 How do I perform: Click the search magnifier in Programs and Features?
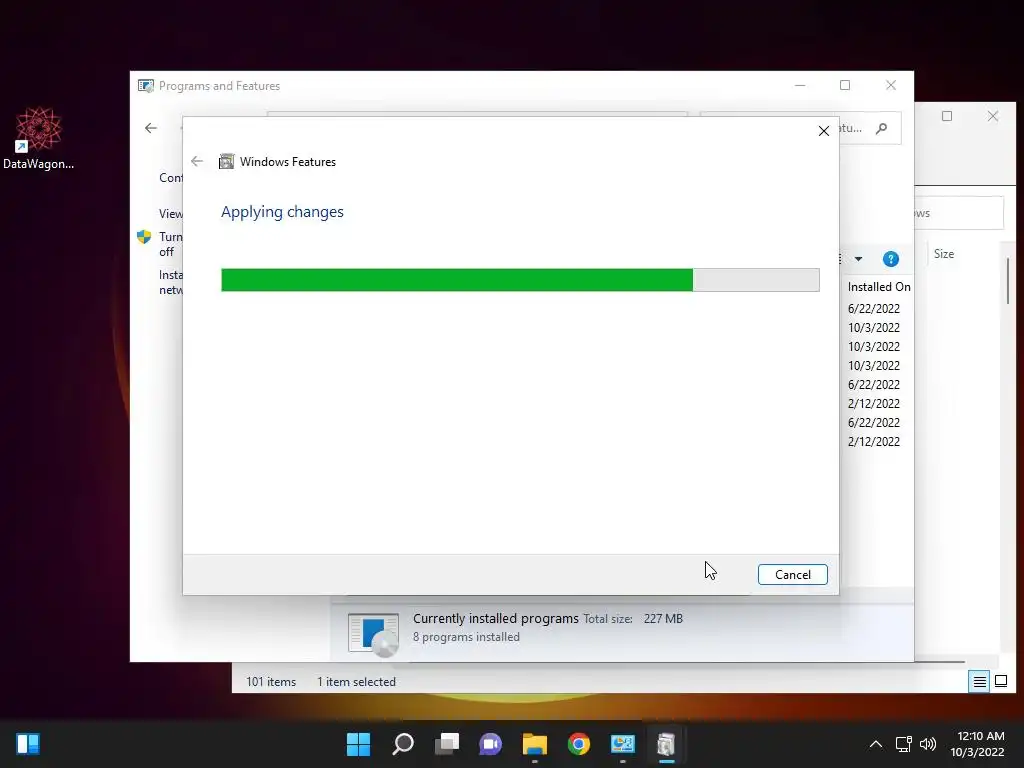click(882, 128)
